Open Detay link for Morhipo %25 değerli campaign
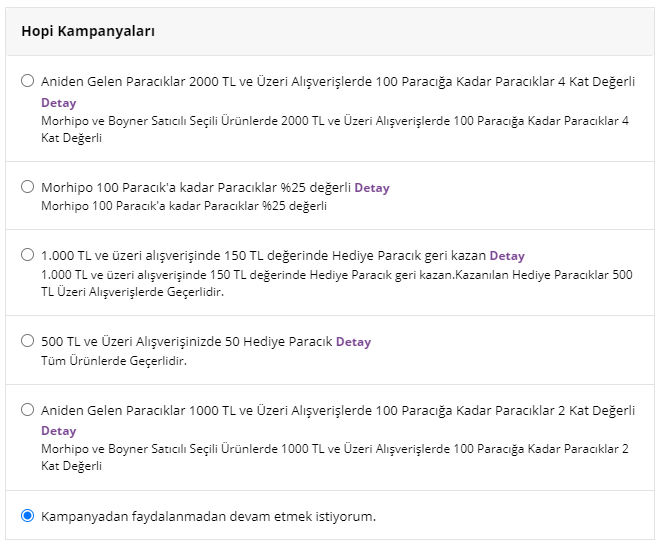The height and width of the screenshot is (555, 664). point(372,188)
